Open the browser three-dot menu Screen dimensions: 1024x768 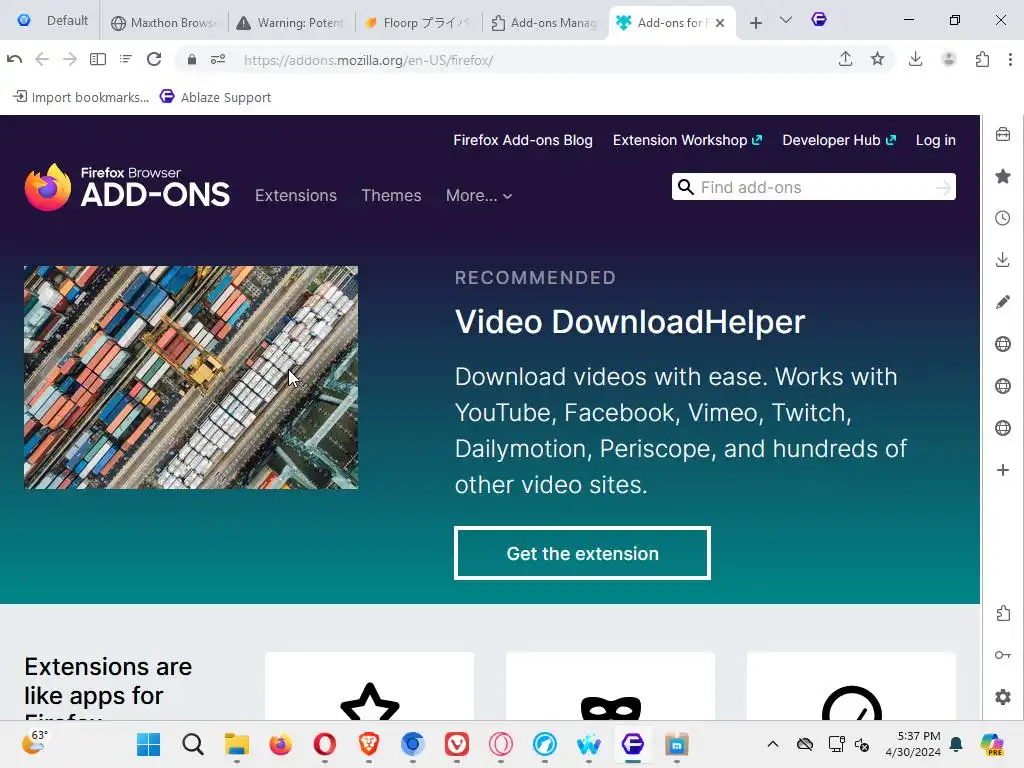click(1010, 59)
